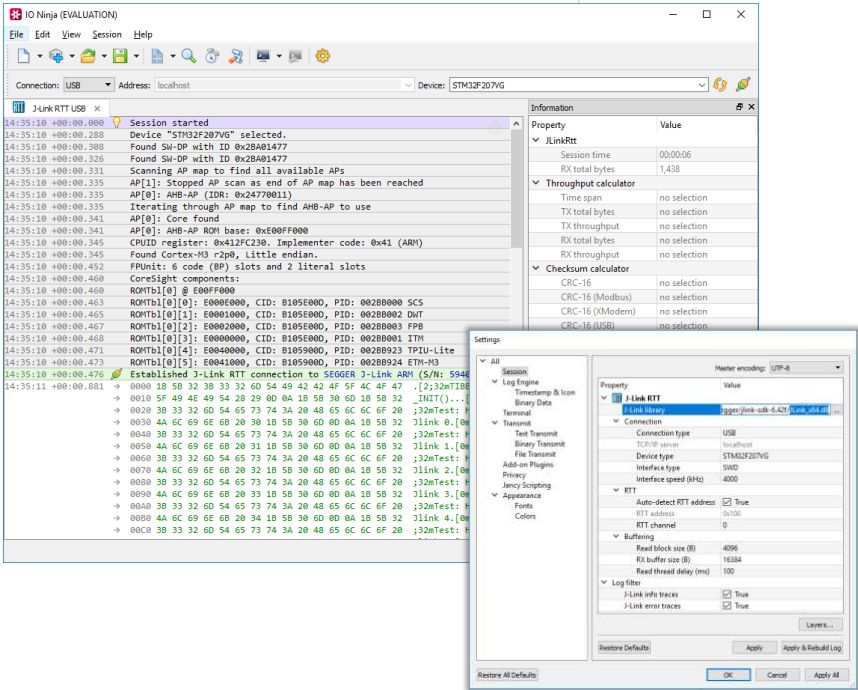Screen dimensions: 858x690
Task: Click the magnifier Find icon
Action: point(189,56)
